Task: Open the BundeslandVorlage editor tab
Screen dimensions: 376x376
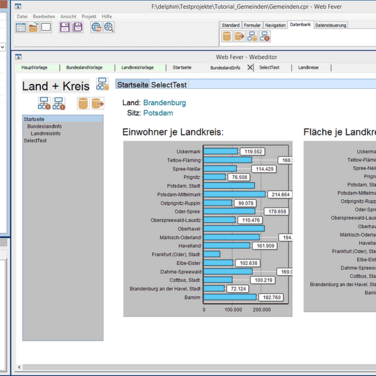Action: pos(84,68)
